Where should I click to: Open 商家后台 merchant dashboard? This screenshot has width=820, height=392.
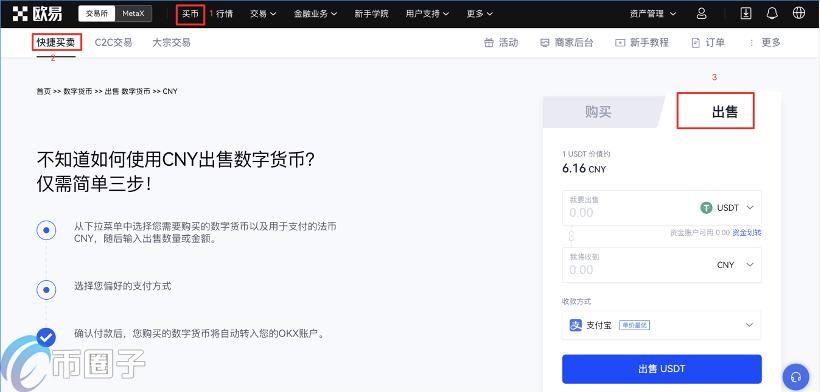(x=567, y=43)
